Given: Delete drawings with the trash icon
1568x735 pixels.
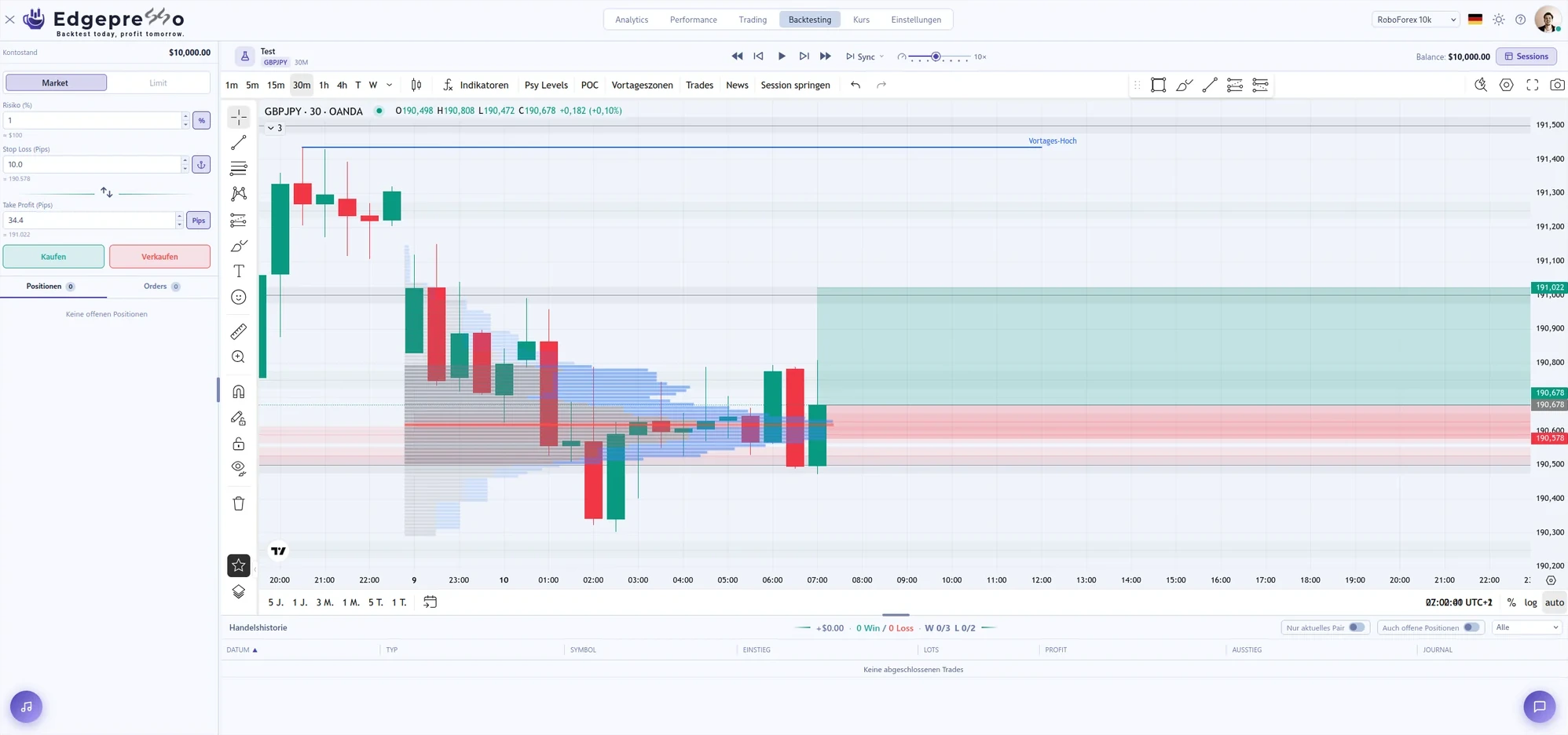Looking at the screenshot, I should click(239, 503).
